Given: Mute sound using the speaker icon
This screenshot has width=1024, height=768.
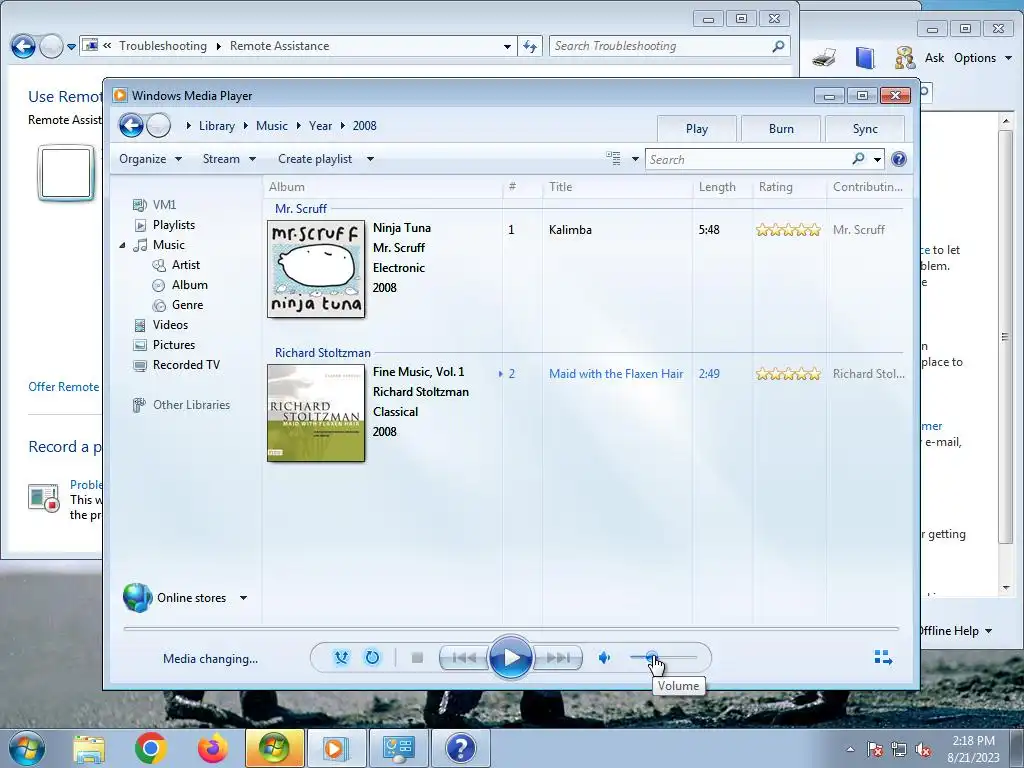Looking at the screenshot, I should pos(605,658).
